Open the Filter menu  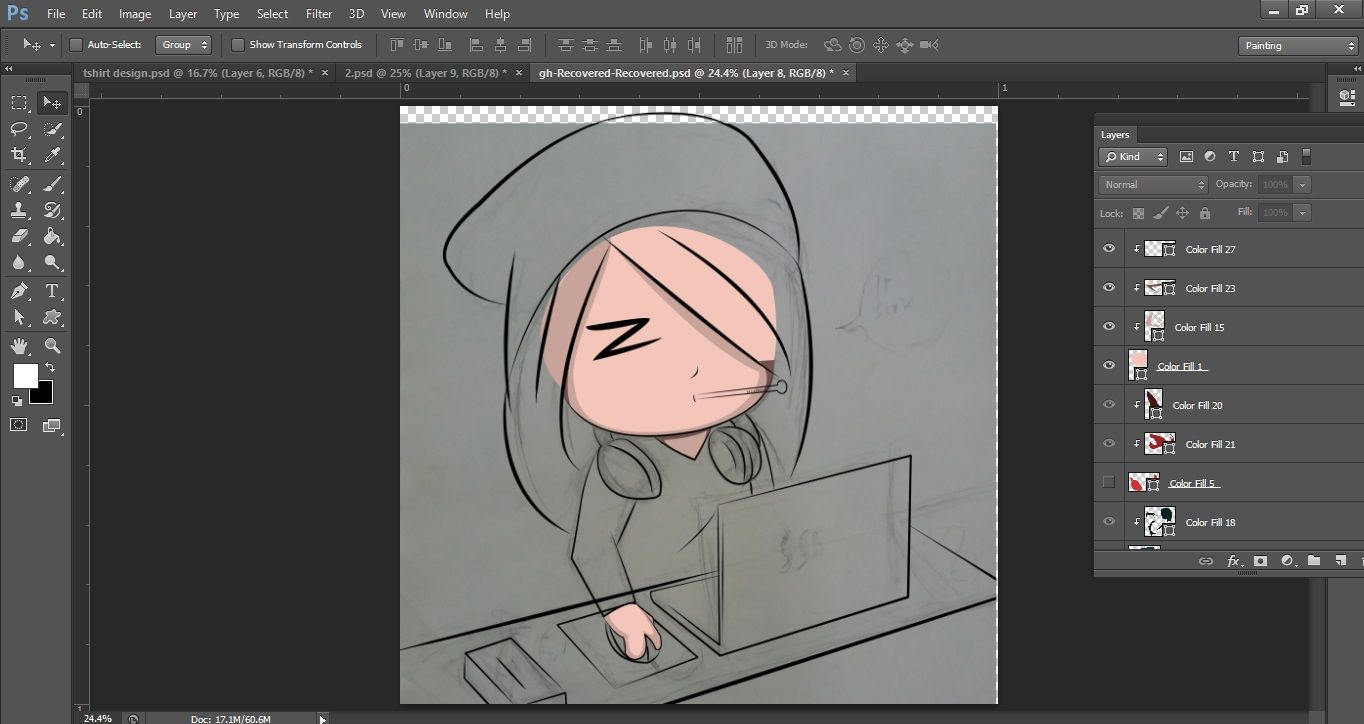point(319,14)
